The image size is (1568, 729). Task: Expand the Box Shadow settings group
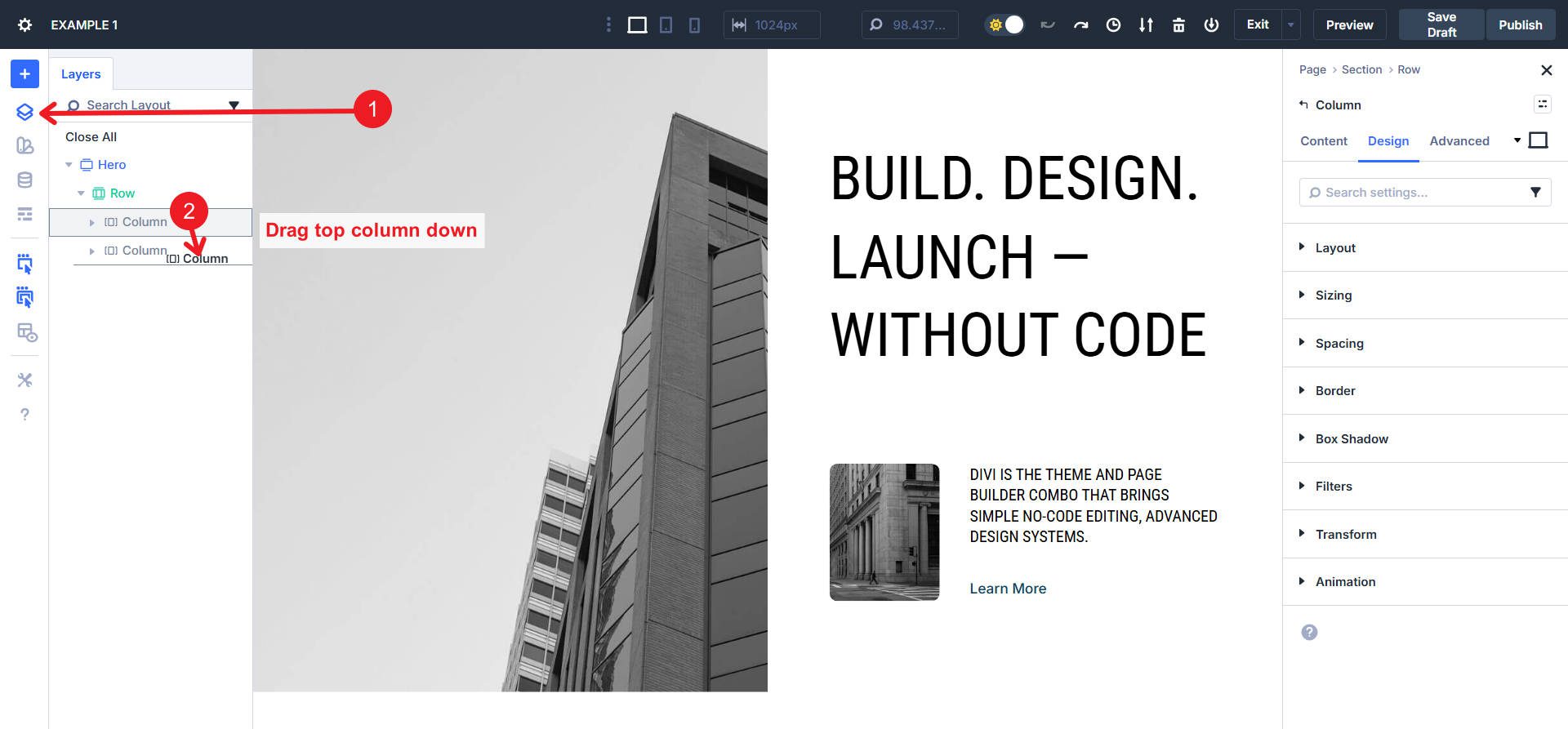pyautogui.click(x=1351, y=439)
